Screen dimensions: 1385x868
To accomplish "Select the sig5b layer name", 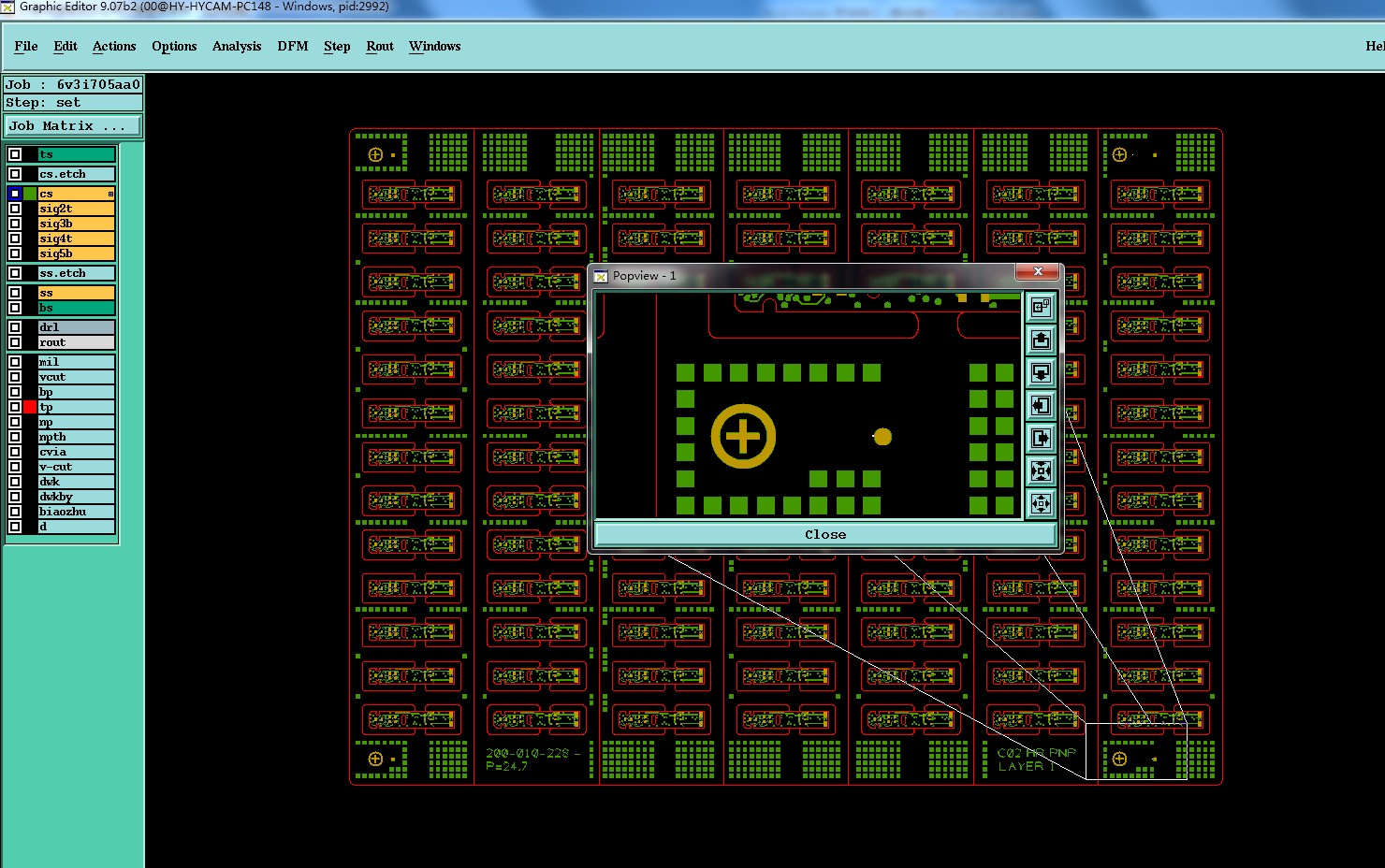I will click(x=77, y=253).
